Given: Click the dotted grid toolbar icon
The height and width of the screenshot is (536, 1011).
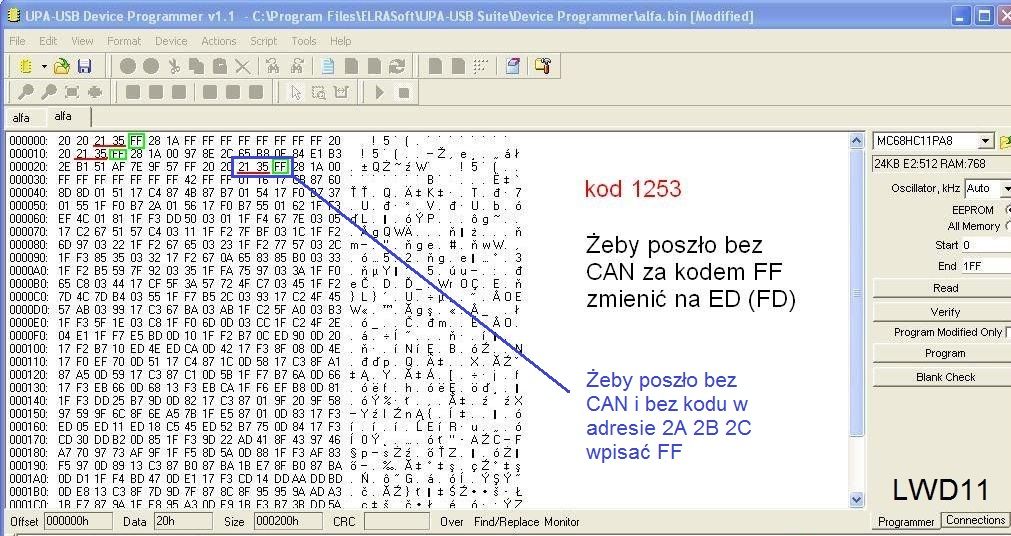Looking at the screenshot, I should coord(480,66).
